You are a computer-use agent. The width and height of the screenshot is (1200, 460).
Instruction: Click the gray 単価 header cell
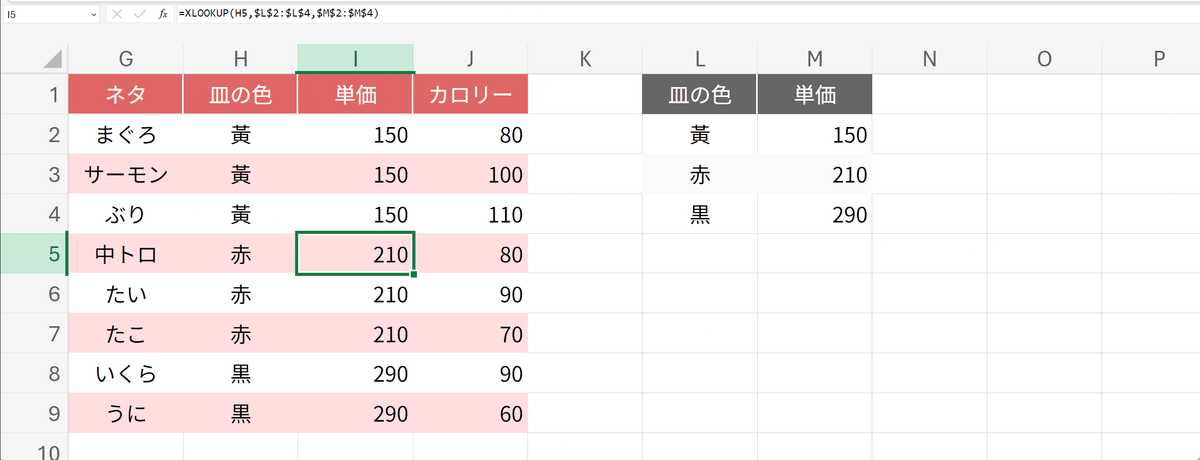point(815,95)
